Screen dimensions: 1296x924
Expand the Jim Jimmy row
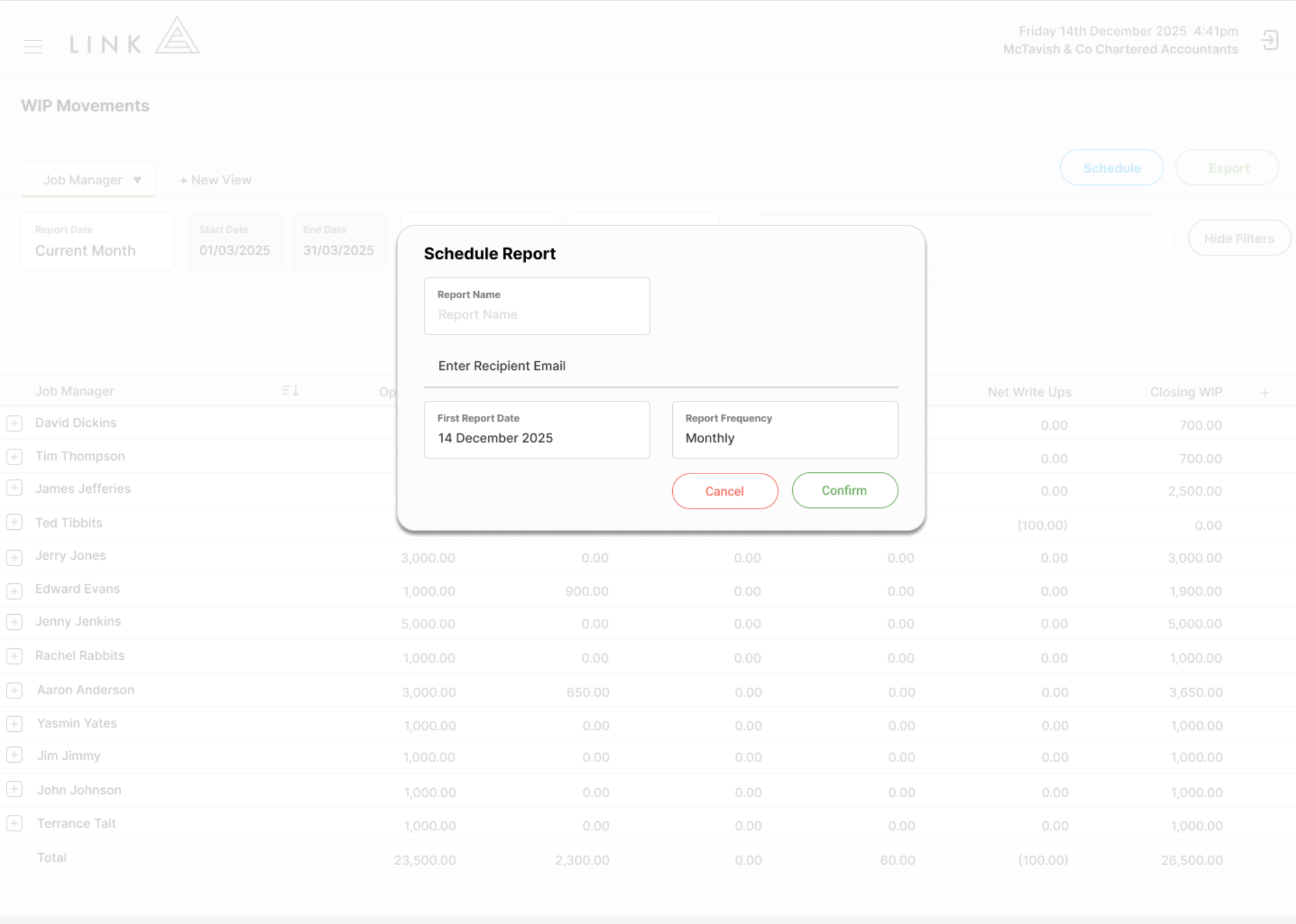click(15, 755)
